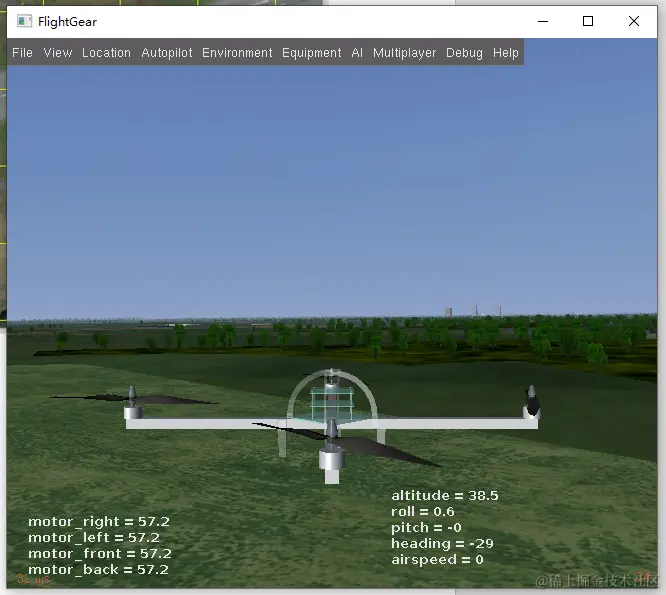This screenshot has height=595, width=666.
Task: Maximize the FlightGear window
Action: [588, 21]
